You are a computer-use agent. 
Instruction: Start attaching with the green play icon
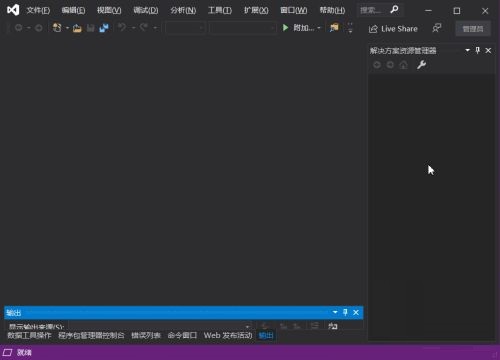[285, 28]
